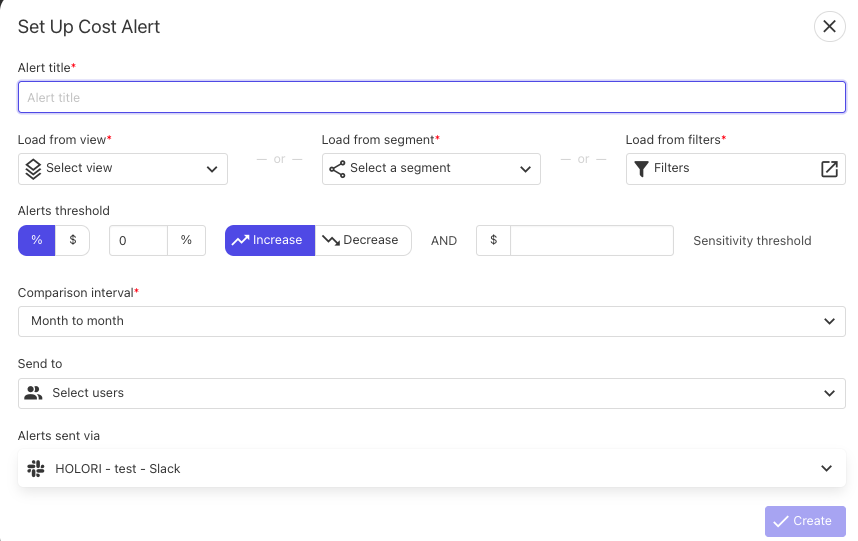
Task: Click the Select users chevron arrow
Action: click(829, 393)
